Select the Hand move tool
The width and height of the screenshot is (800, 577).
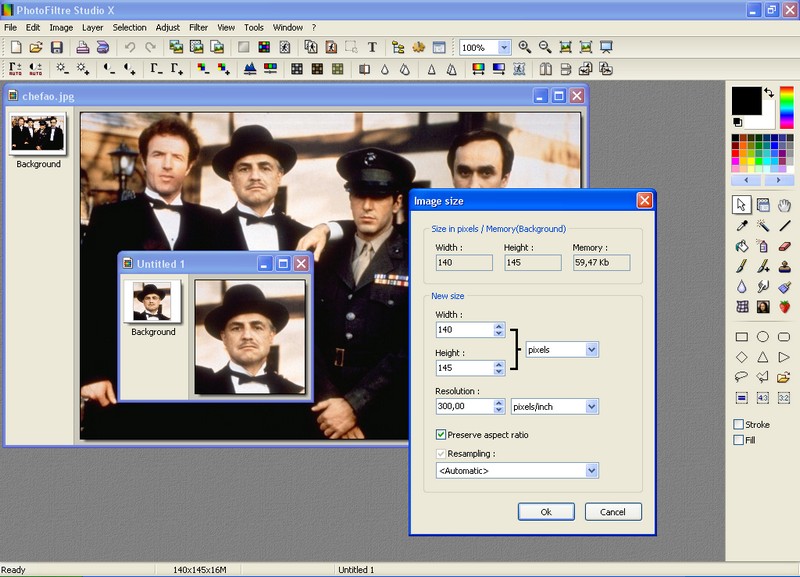(784, 205)
